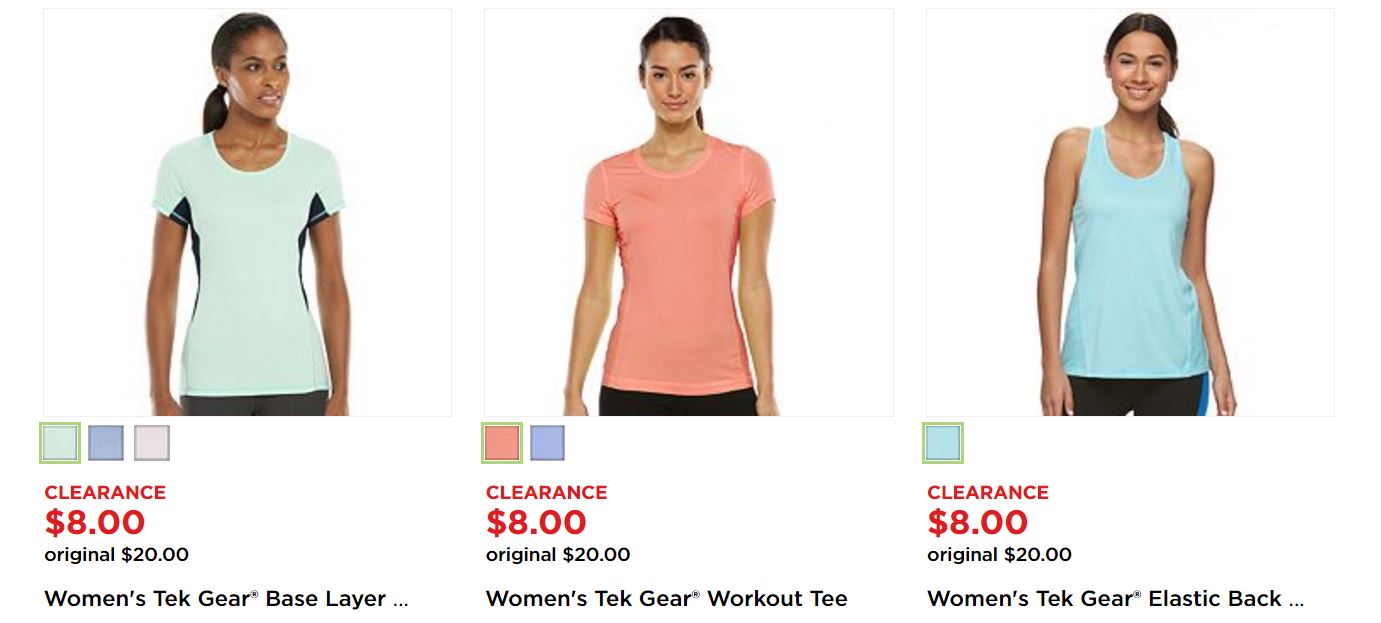Viewport: 1381px width, 623px height.
Task: Open the aqua Elastic Back tank image
Action: pos(1130,213)
